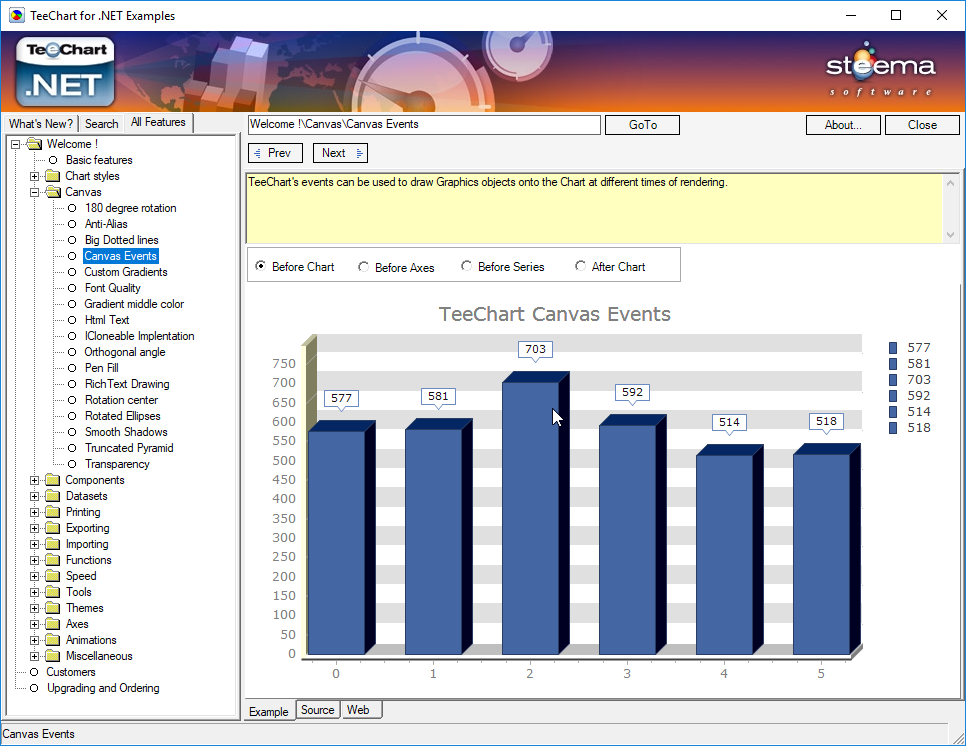Screen dimensions: 966x746
Task: Click the bullet icon beside Anti-Alias
Action: (x=72, y=224)
